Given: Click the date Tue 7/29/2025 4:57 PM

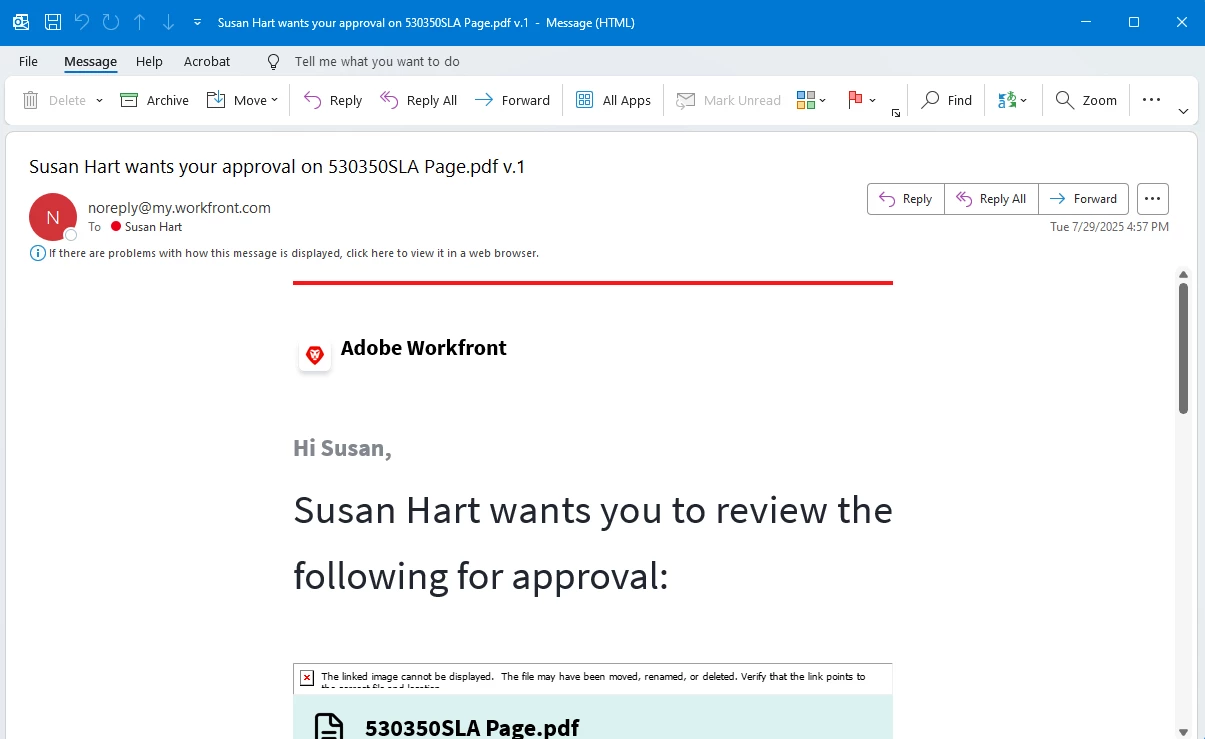Looking at the screenshot, I should 1109,227.
